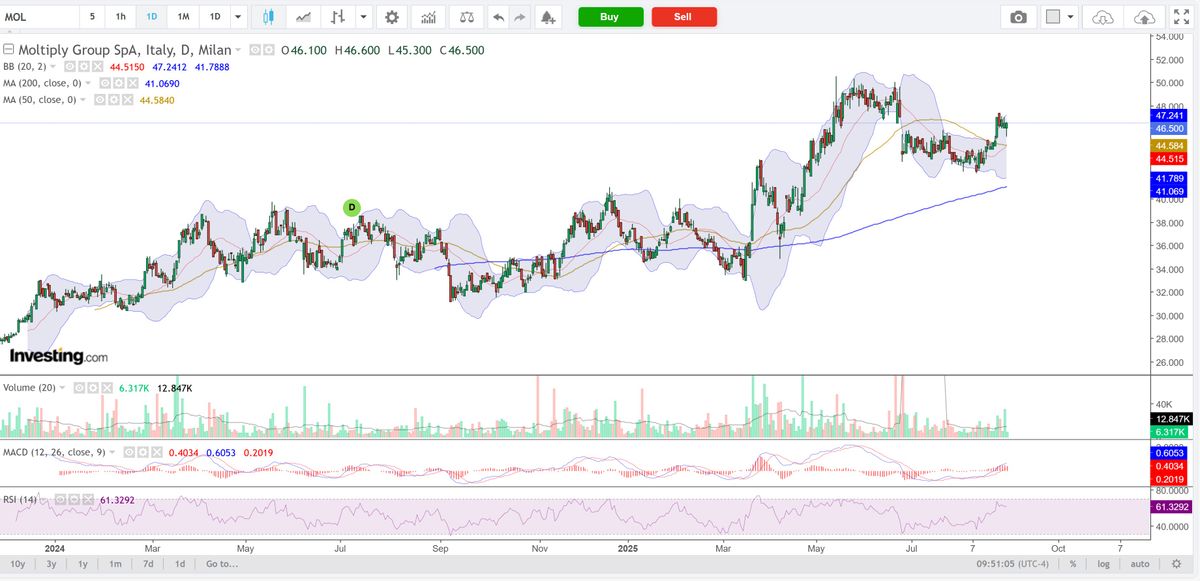The height and width of the screenshot is (581, 1200).
Task: Select the highlighted 1D interval
Action: pyautogui.click(x=152, y=17)
